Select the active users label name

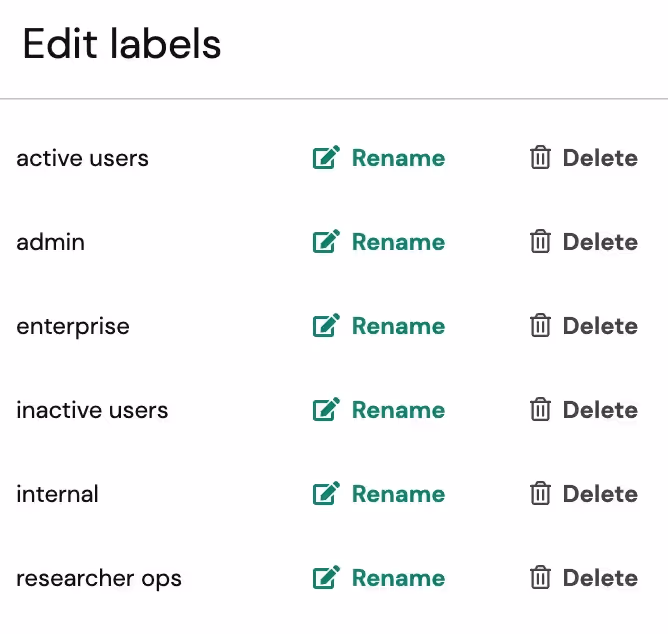[x=82, y=158]
